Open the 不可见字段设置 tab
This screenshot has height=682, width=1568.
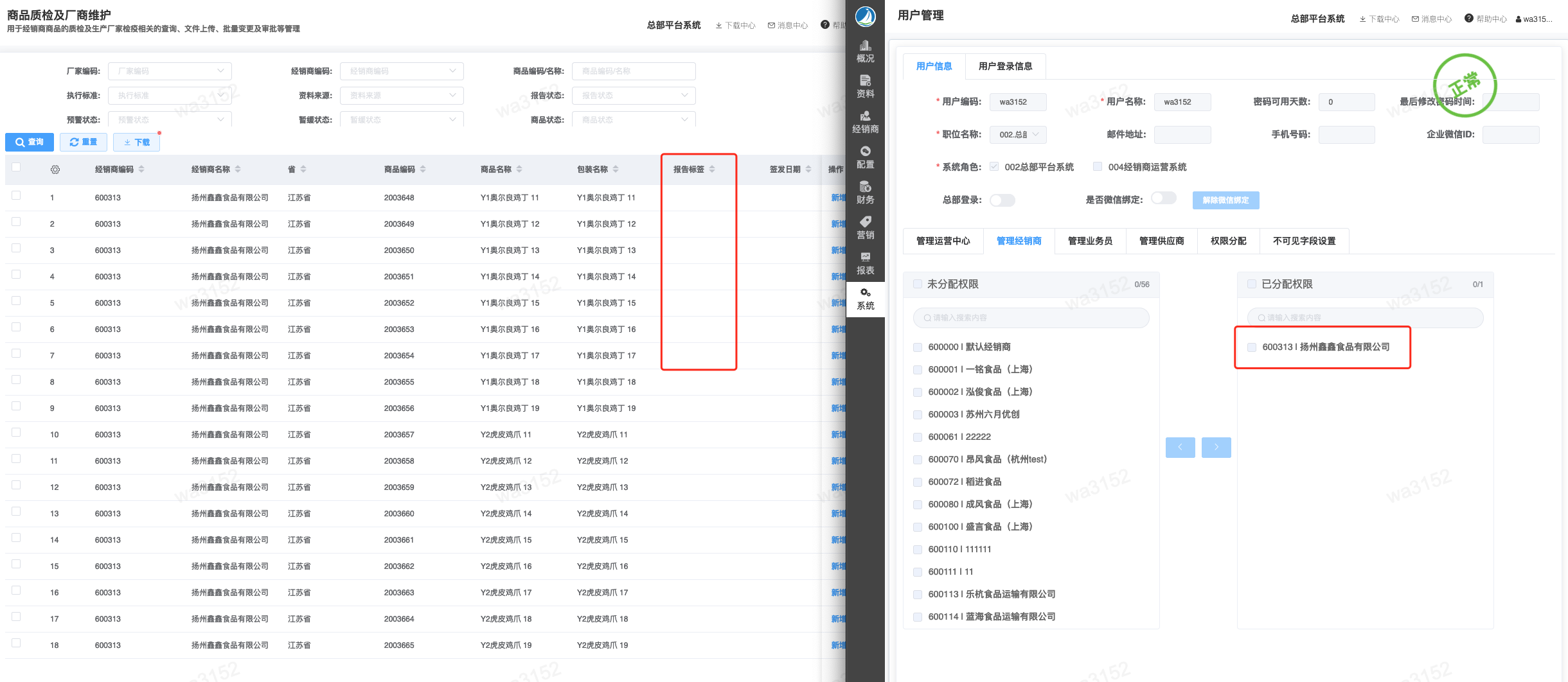pos(1304,241)
